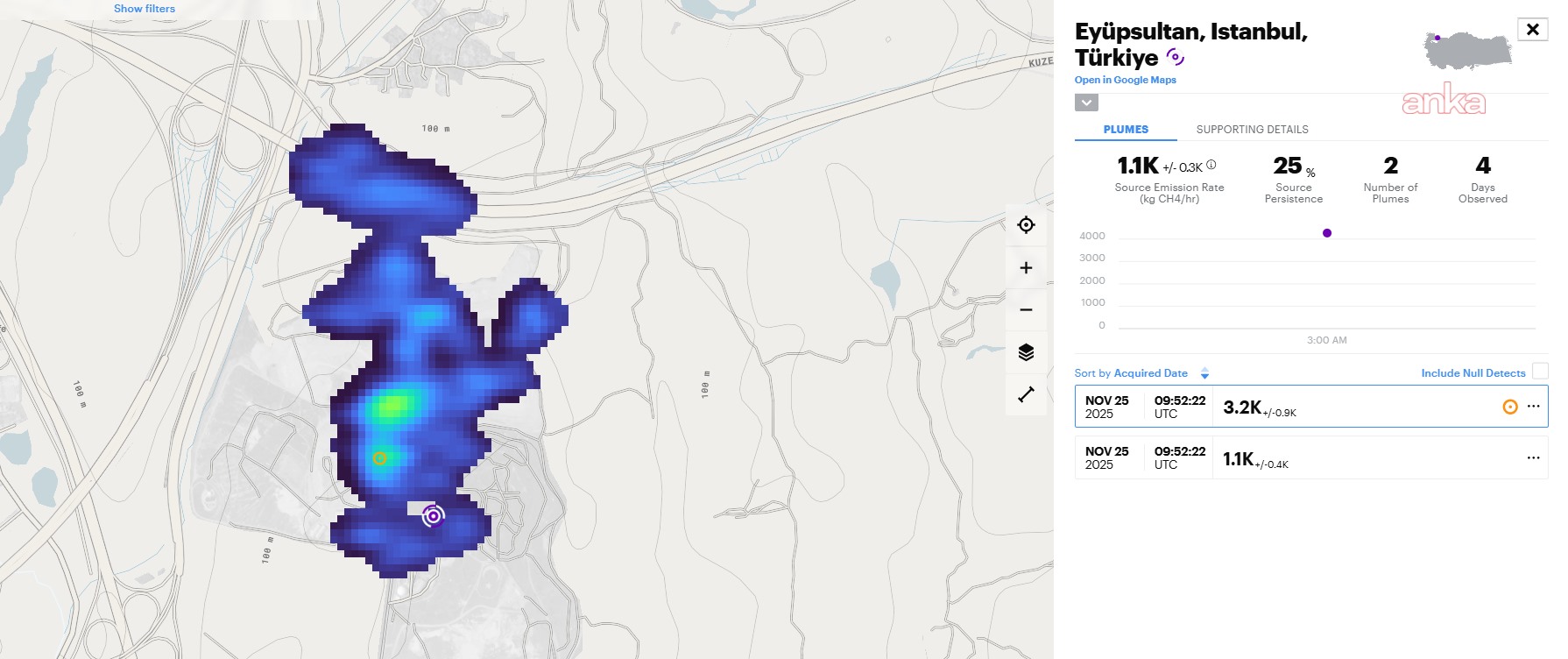This screenshot has height=659, width=1568.
Task: Click the orange plume origin circle on map
Action: coord(379,458)
